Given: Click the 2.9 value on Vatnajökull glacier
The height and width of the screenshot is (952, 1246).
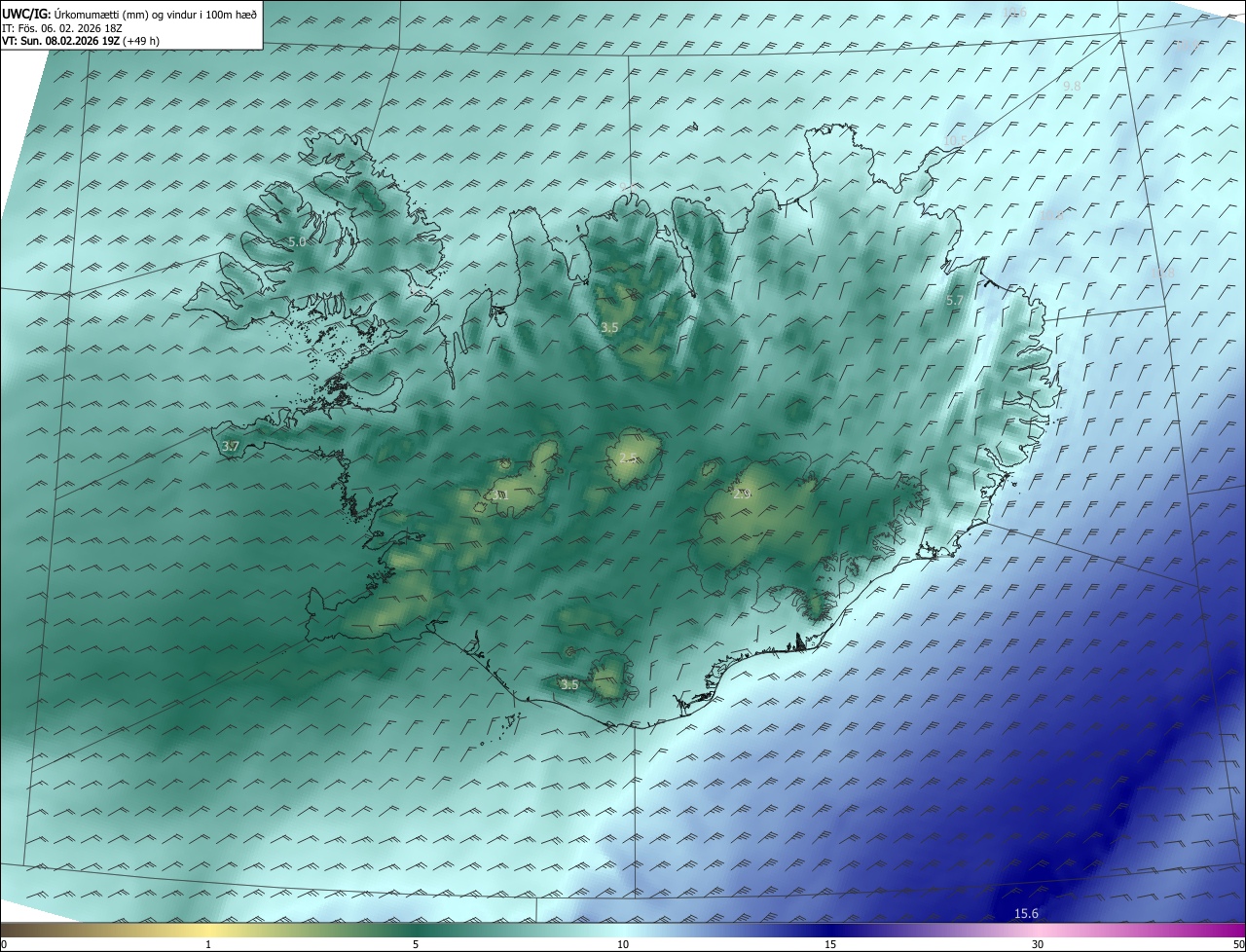Looking at the screenshot, I should pyautogui.click(x=742, y=494).
